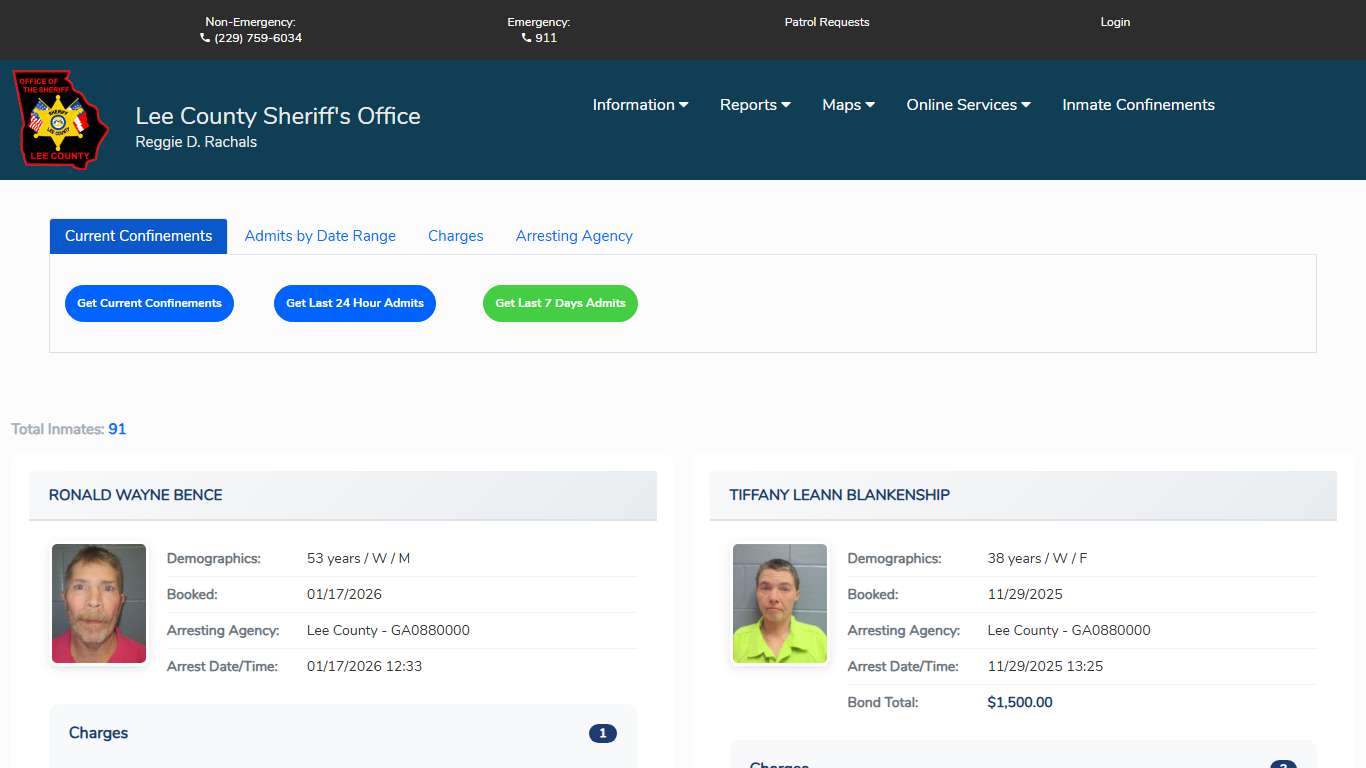Open the Patrol Requests page
The height and width of the screenshot is (768, 1366).
(x=826, y=22)
